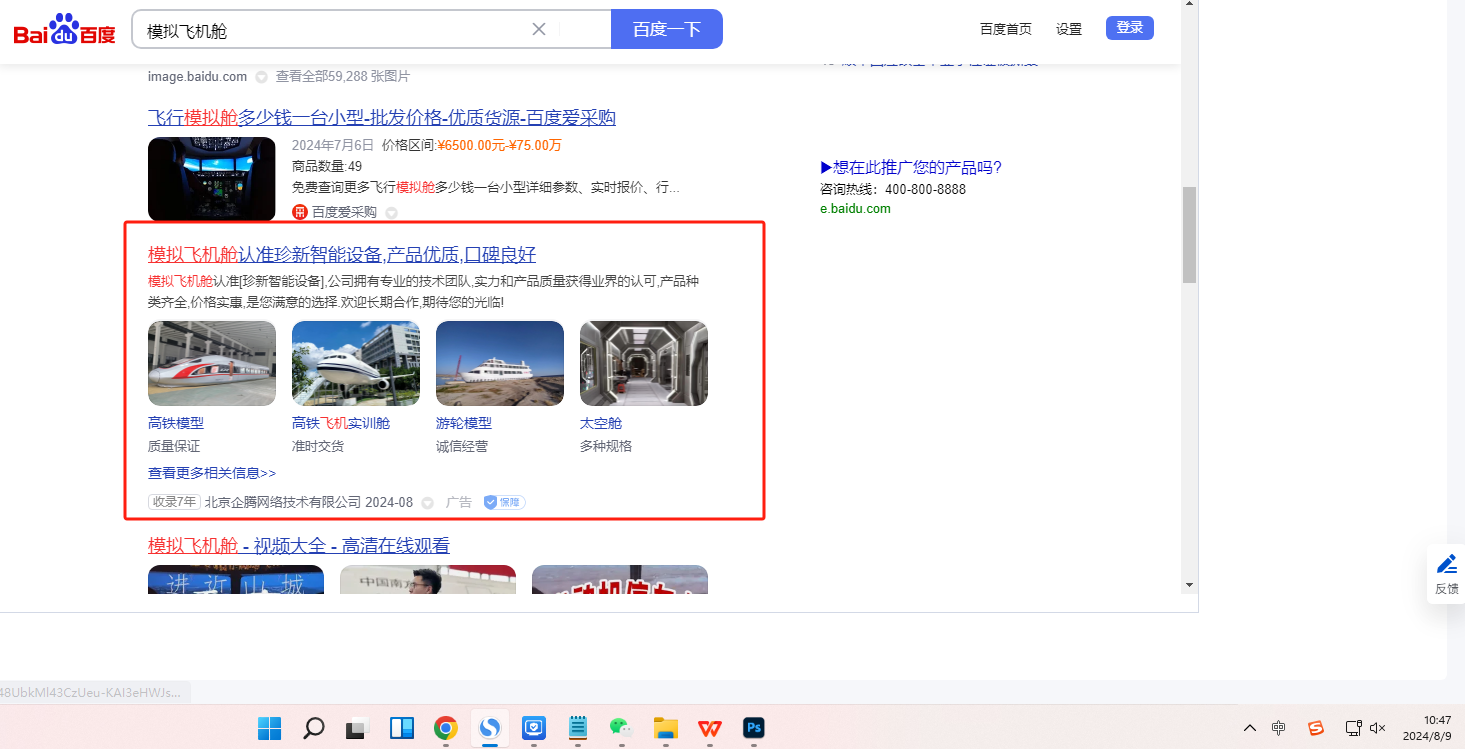The height and width of the screenshot is (749, 1465).
Task: Open Photoshop from the taskbar
Action: pos(753,728)
